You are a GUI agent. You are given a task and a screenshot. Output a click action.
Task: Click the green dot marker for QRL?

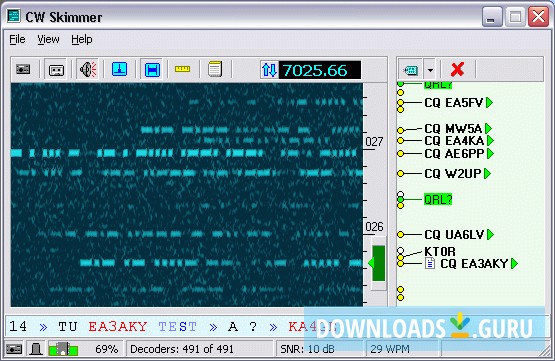[400, 200]
